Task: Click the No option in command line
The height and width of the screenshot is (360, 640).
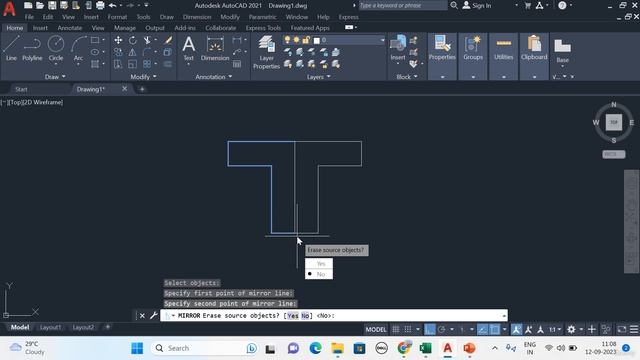Action: [x=305, y=316]
